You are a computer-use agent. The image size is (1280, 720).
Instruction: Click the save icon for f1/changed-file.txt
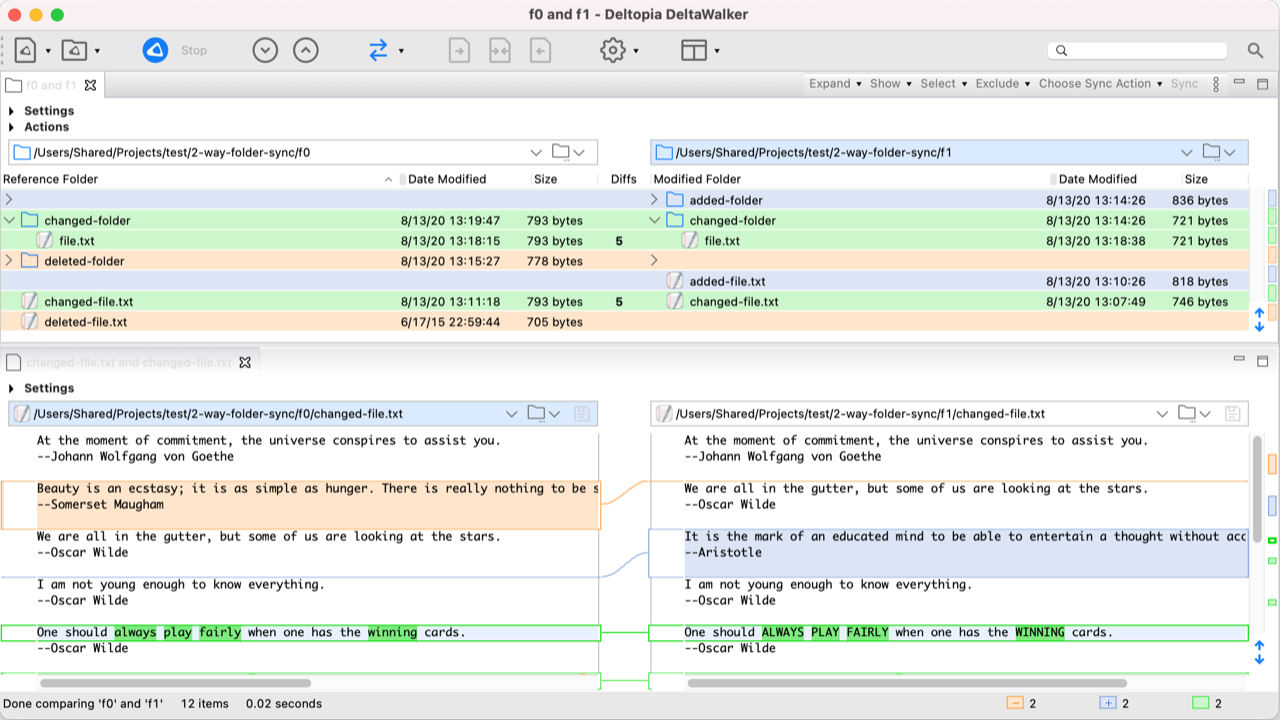[1233, 413]
